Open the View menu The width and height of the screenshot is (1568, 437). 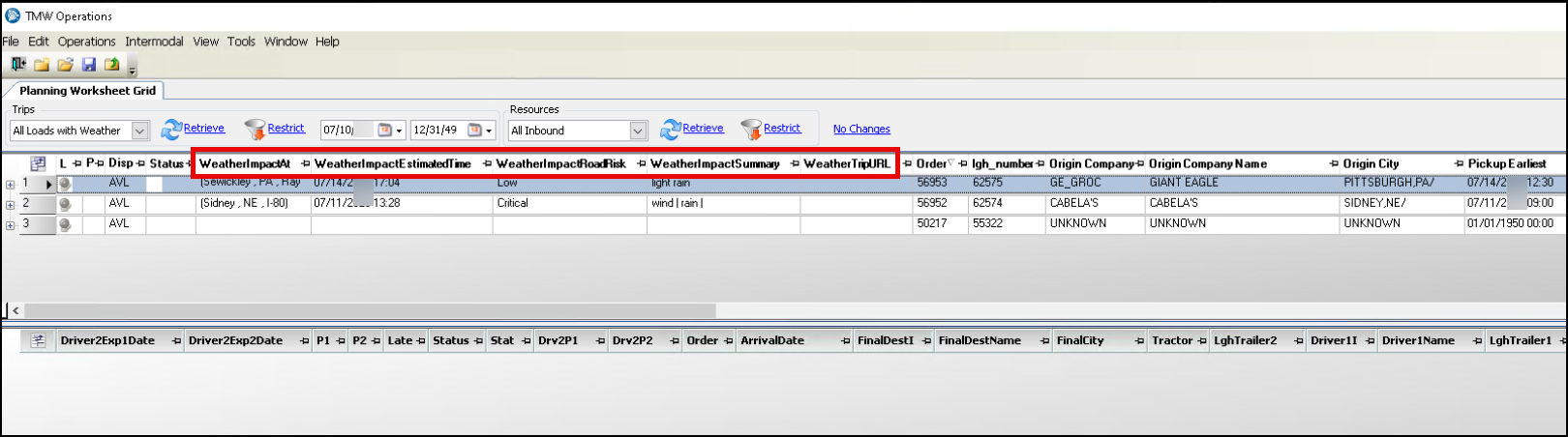(205, 42)
